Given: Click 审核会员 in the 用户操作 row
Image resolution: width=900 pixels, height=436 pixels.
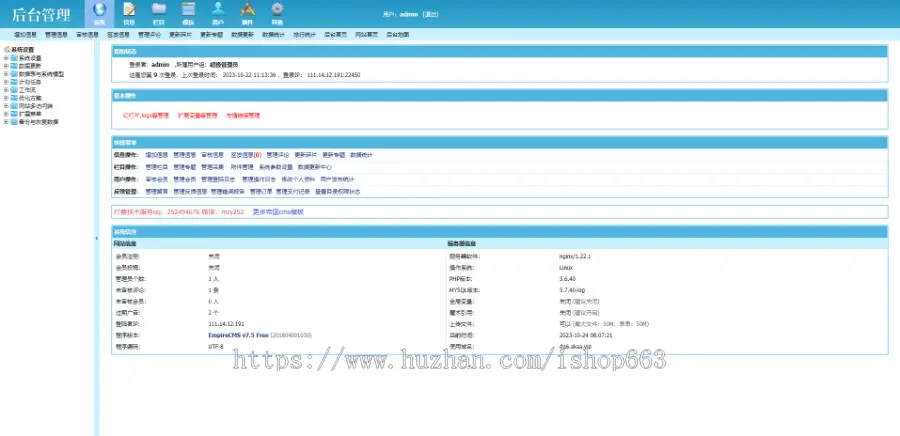Looking at the screenshot, I should [x=157, y=180].
